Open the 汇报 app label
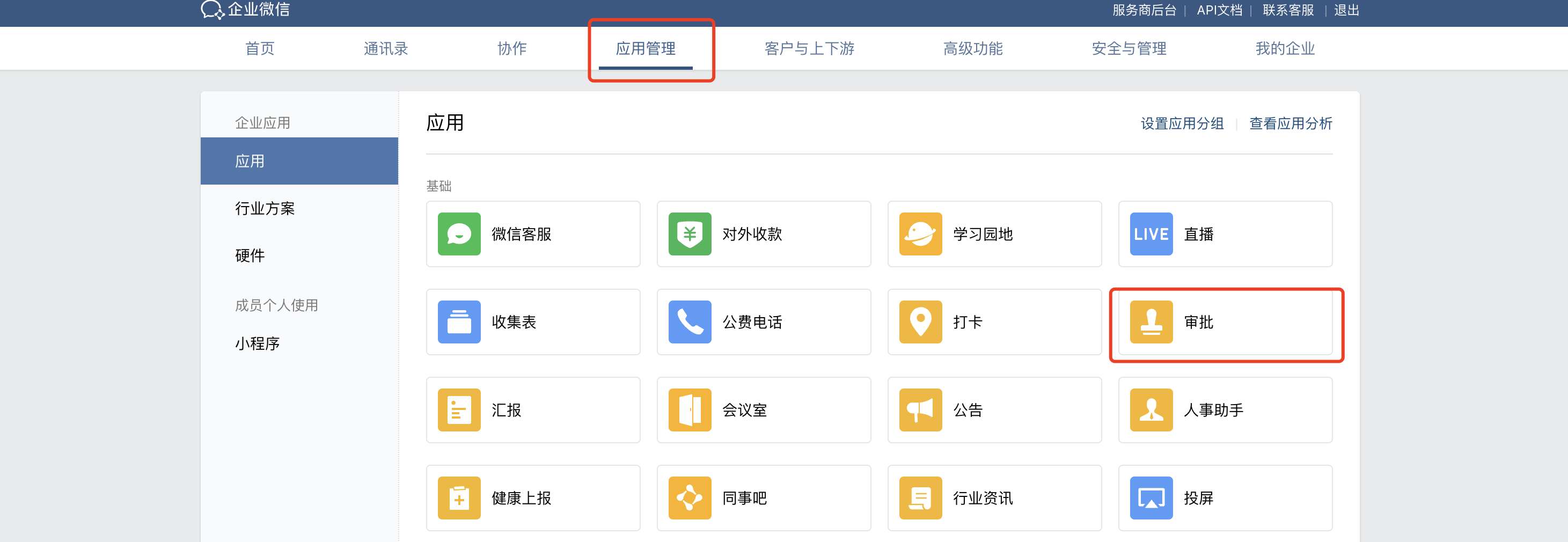This screenshot has width=1568, height=542. pyautogui.click(x=507, y=410)
